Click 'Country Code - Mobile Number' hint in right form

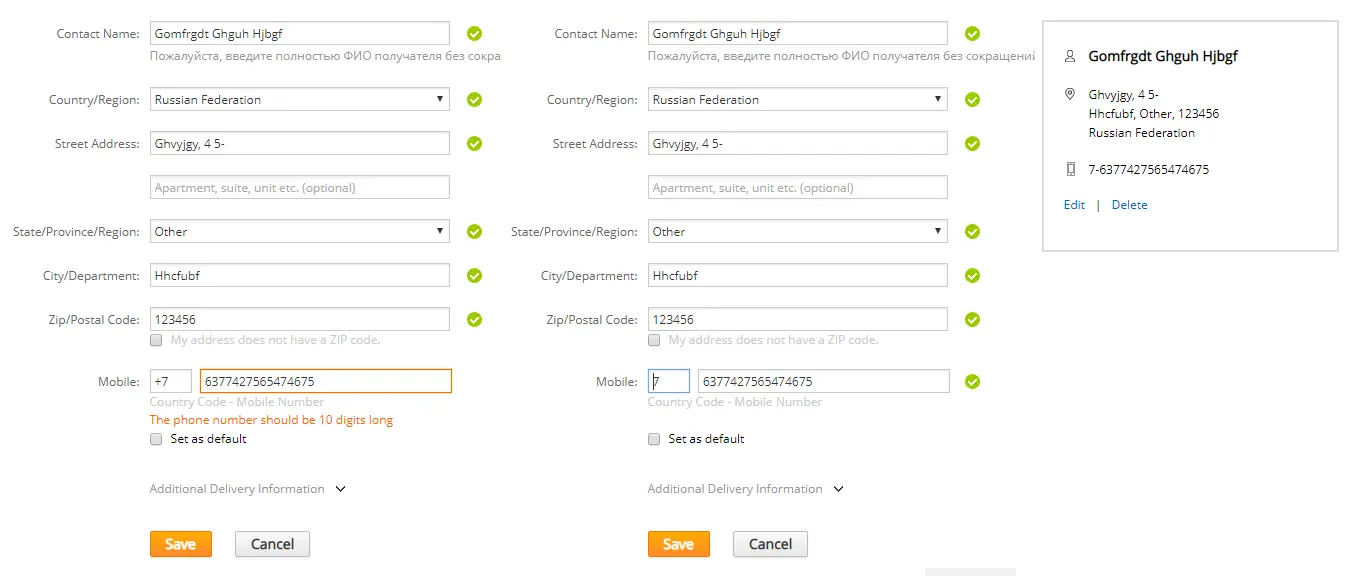pos(735,402)
